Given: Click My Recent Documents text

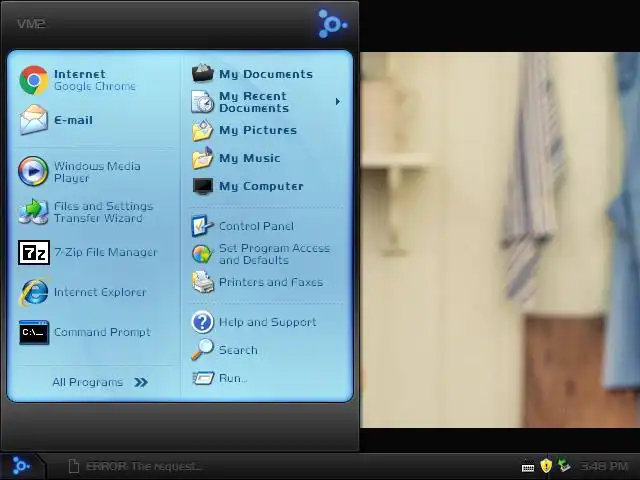Looking at the screenshot, I should click(254, 102).
